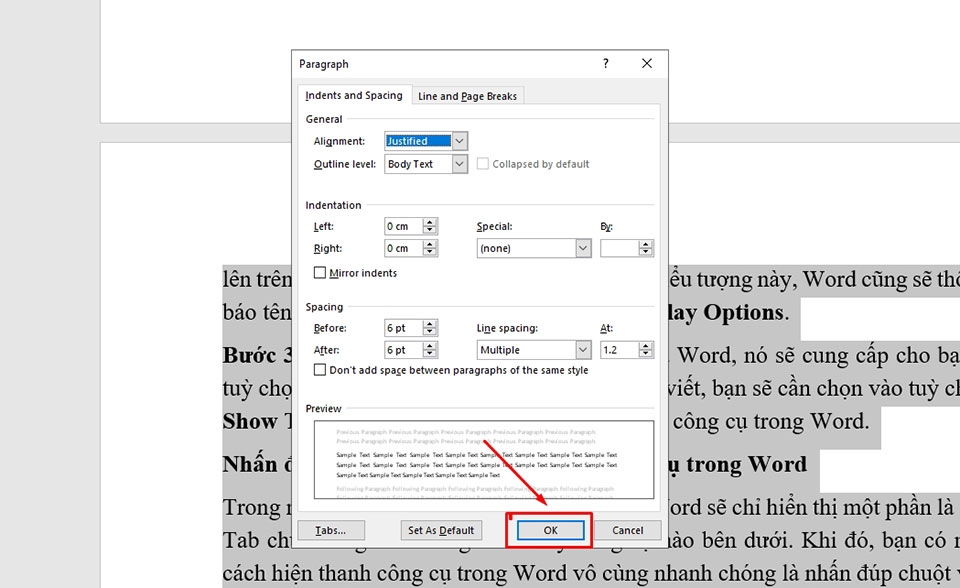Increase Left indentation with spinner arrow
This screenshot has height=588, width=960.
(431, 222)
